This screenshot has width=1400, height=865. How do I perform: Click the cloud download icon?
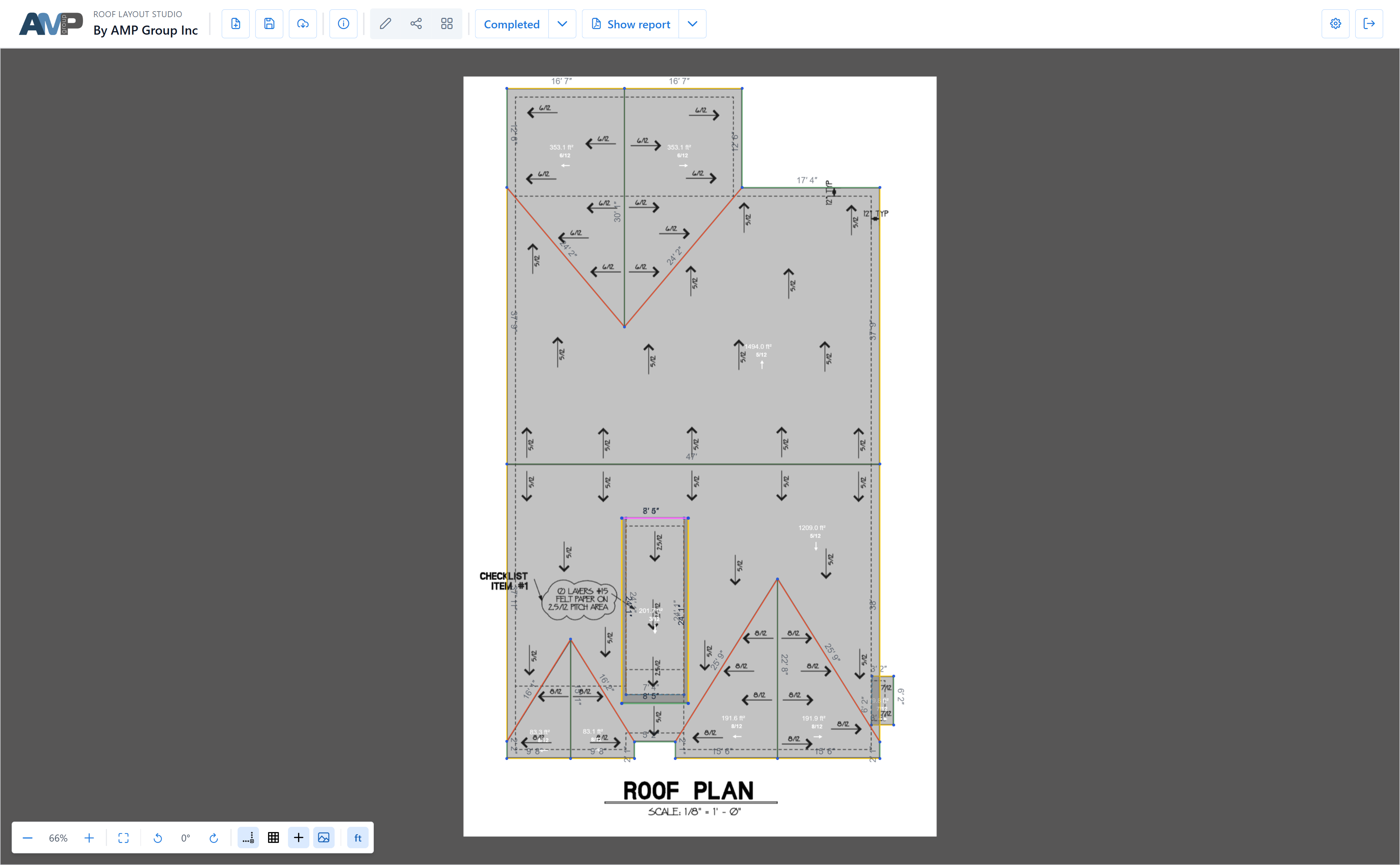303,23
